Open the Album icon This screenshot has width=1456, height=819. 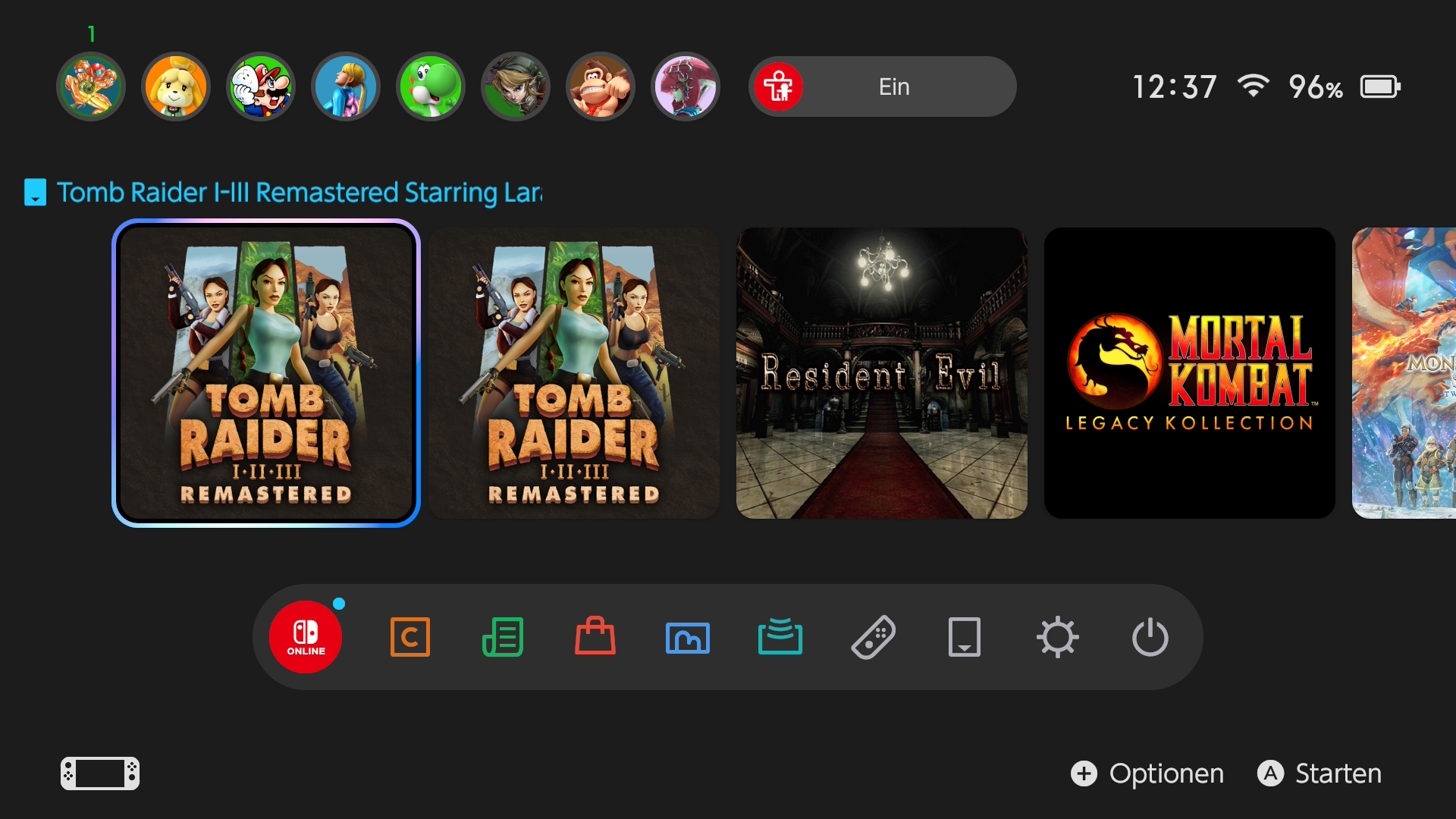click(x=688, y=637)
